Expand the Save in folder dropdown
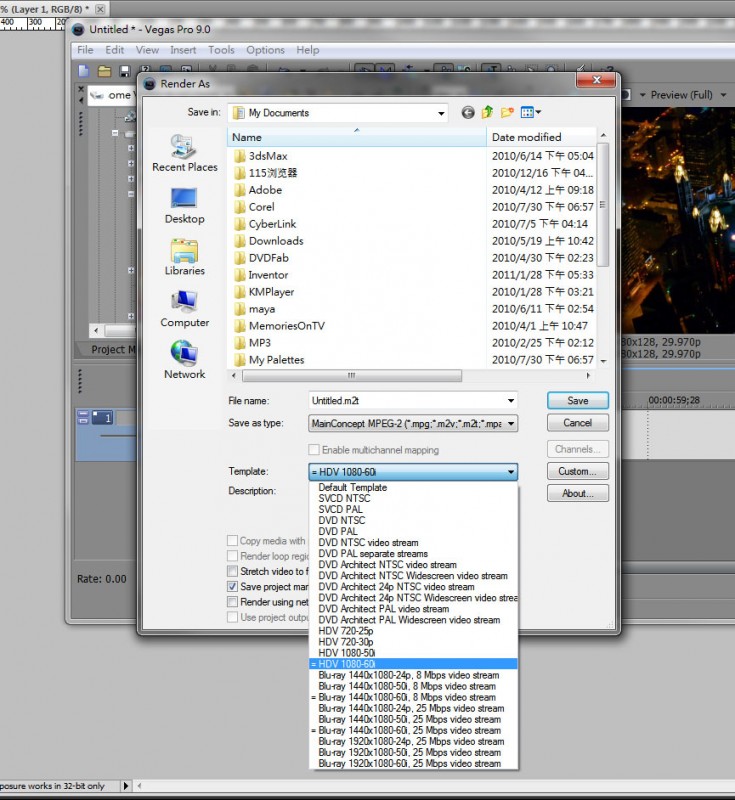Screen dimensions: 735x800 point(441,113)
